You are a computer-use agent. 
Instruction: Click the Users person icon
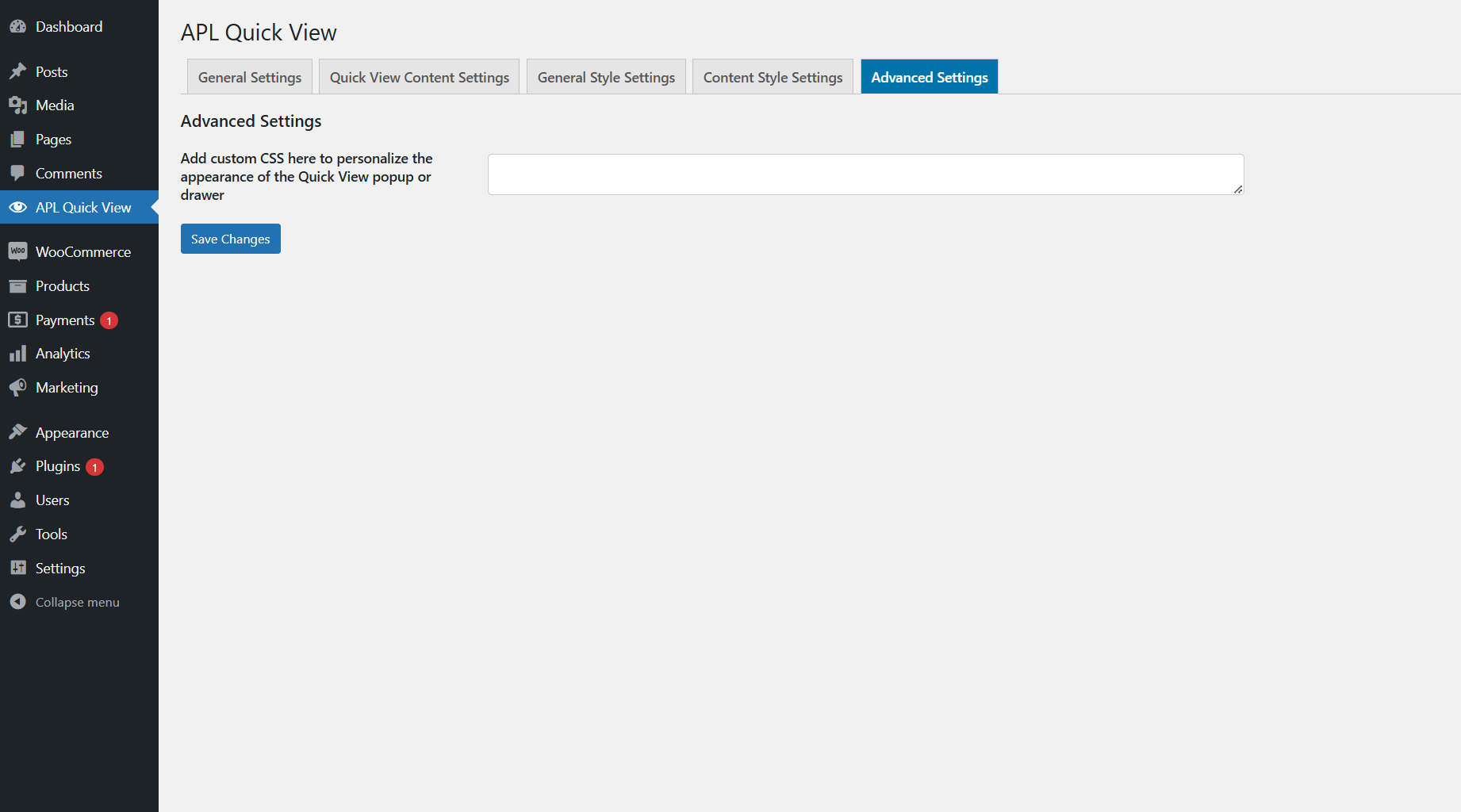coord(17,500)
